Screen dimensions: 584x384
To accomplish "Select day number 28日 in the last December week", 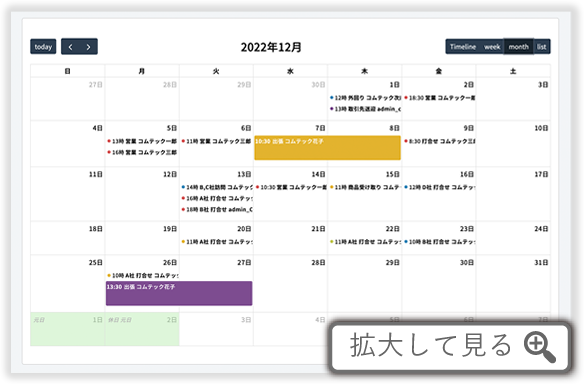I will tap(318, 263).
